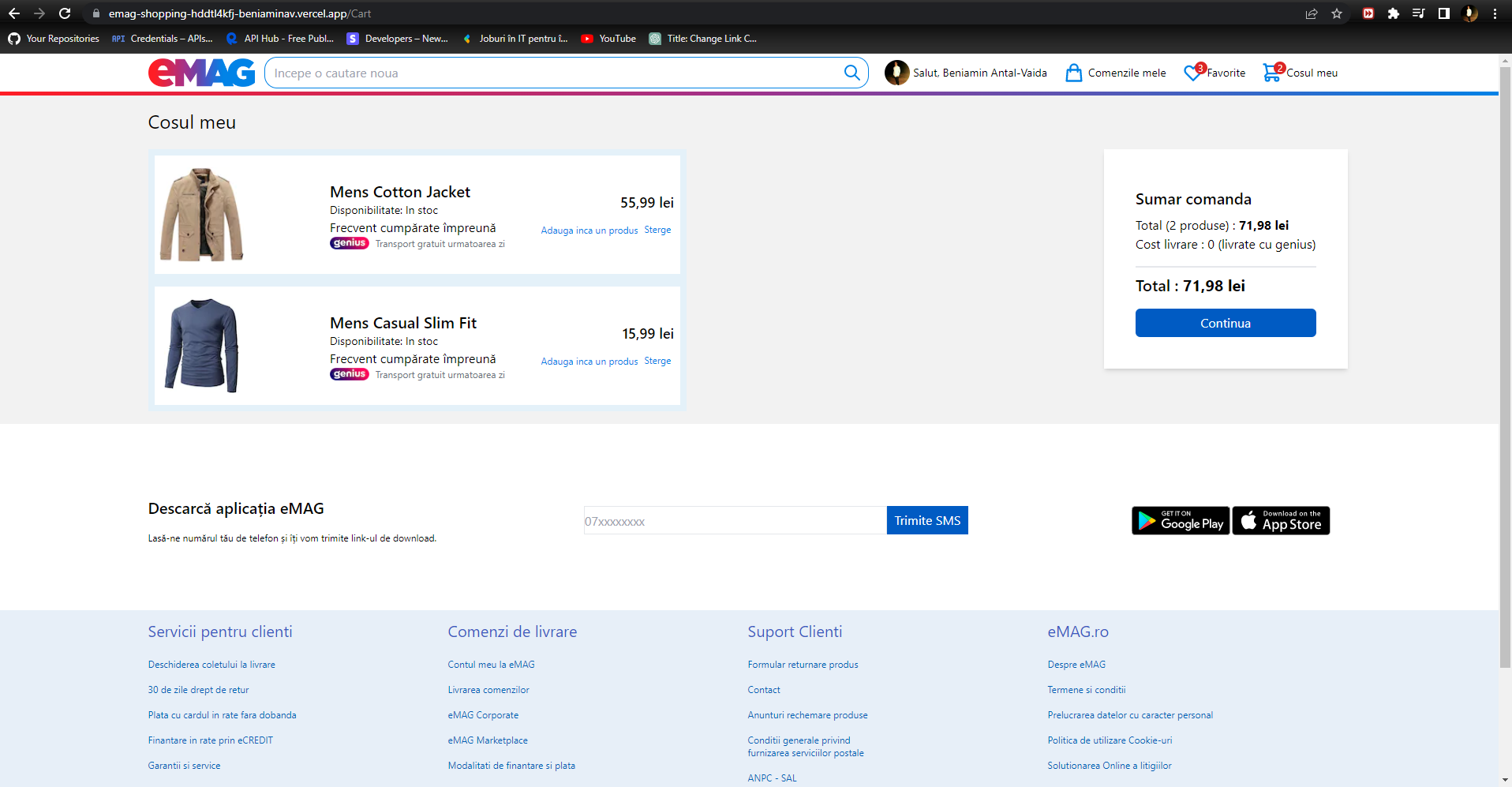Click the Comenzile mele bag icon

[x=1073, y=72]
